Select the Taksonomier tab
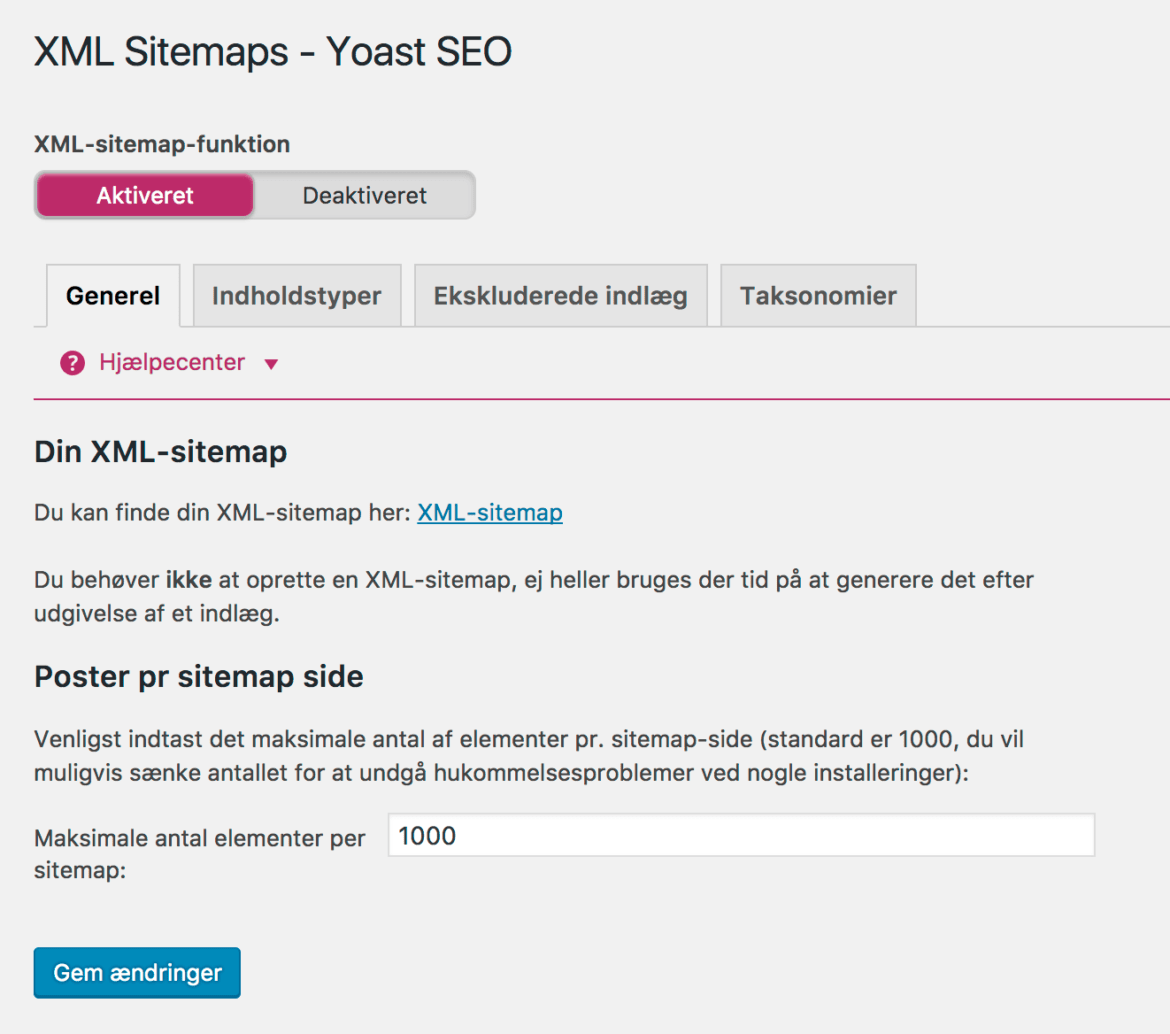 (x=817, y=295)
